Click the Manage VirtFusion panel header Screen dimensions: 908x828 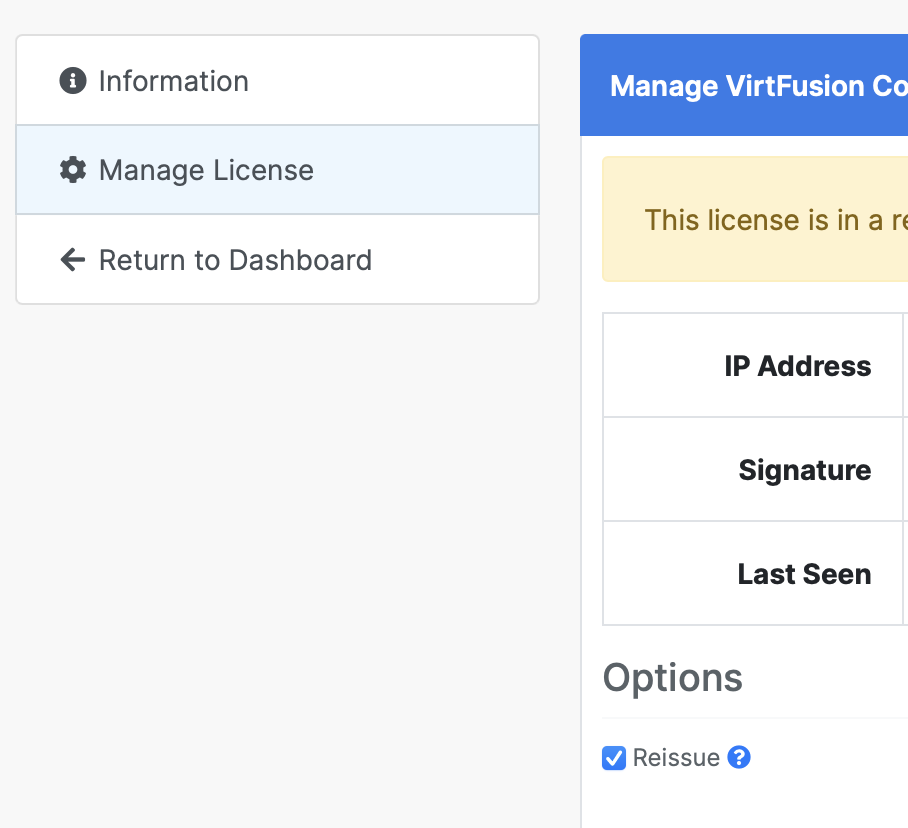point(744,85)
